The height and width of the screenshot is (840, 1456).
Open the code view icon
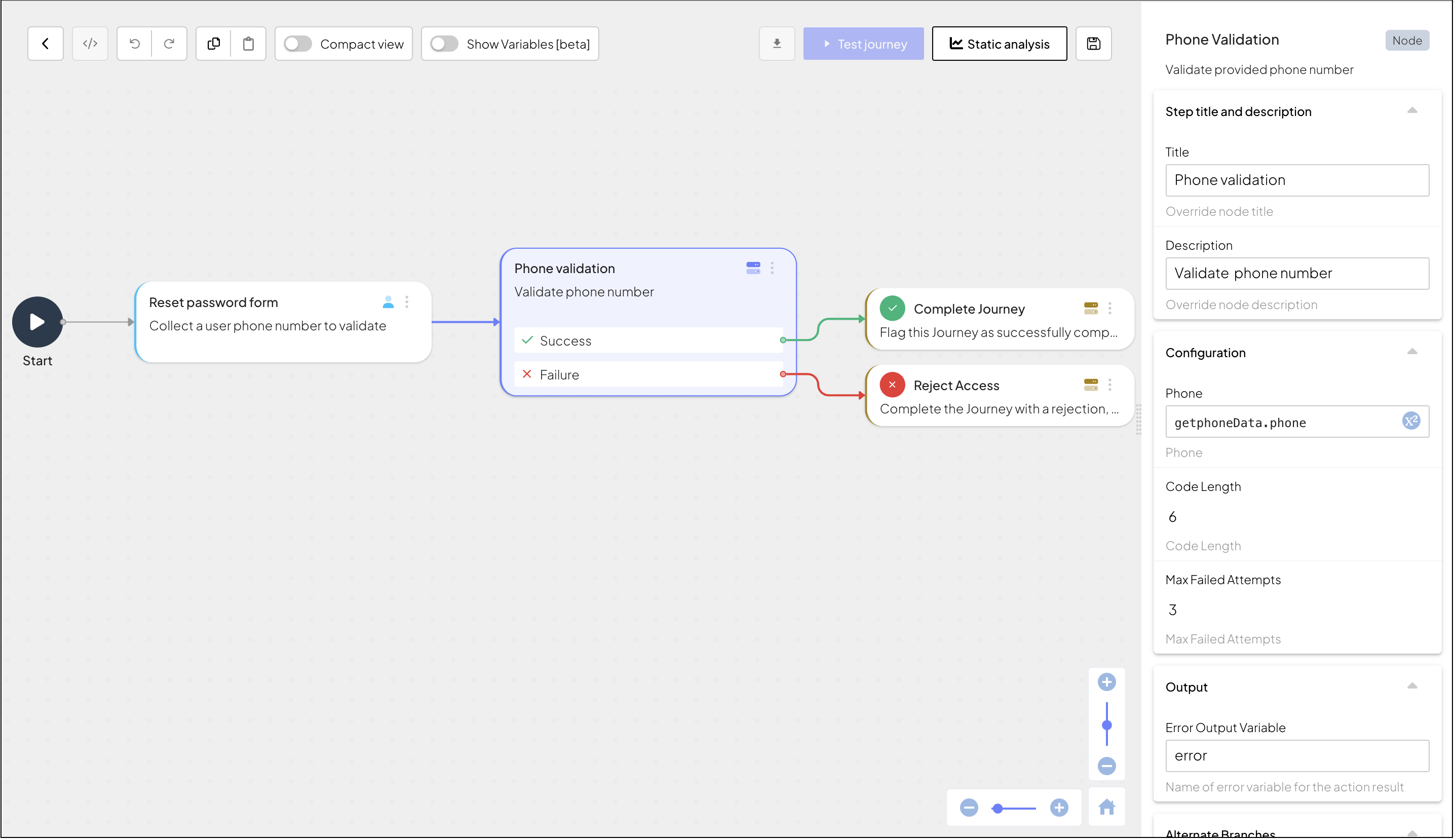point(90,44)
